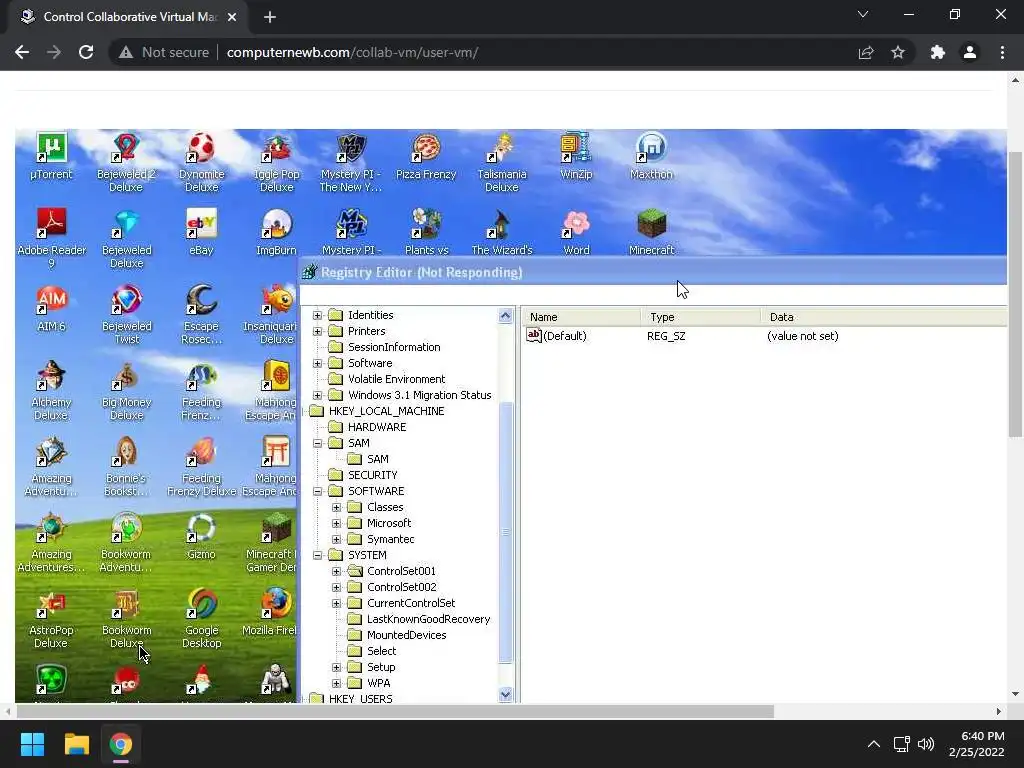Expand the Symantec registry key
The height and width of the screenshot is (768, 1024).
click(x=336, y=539)
